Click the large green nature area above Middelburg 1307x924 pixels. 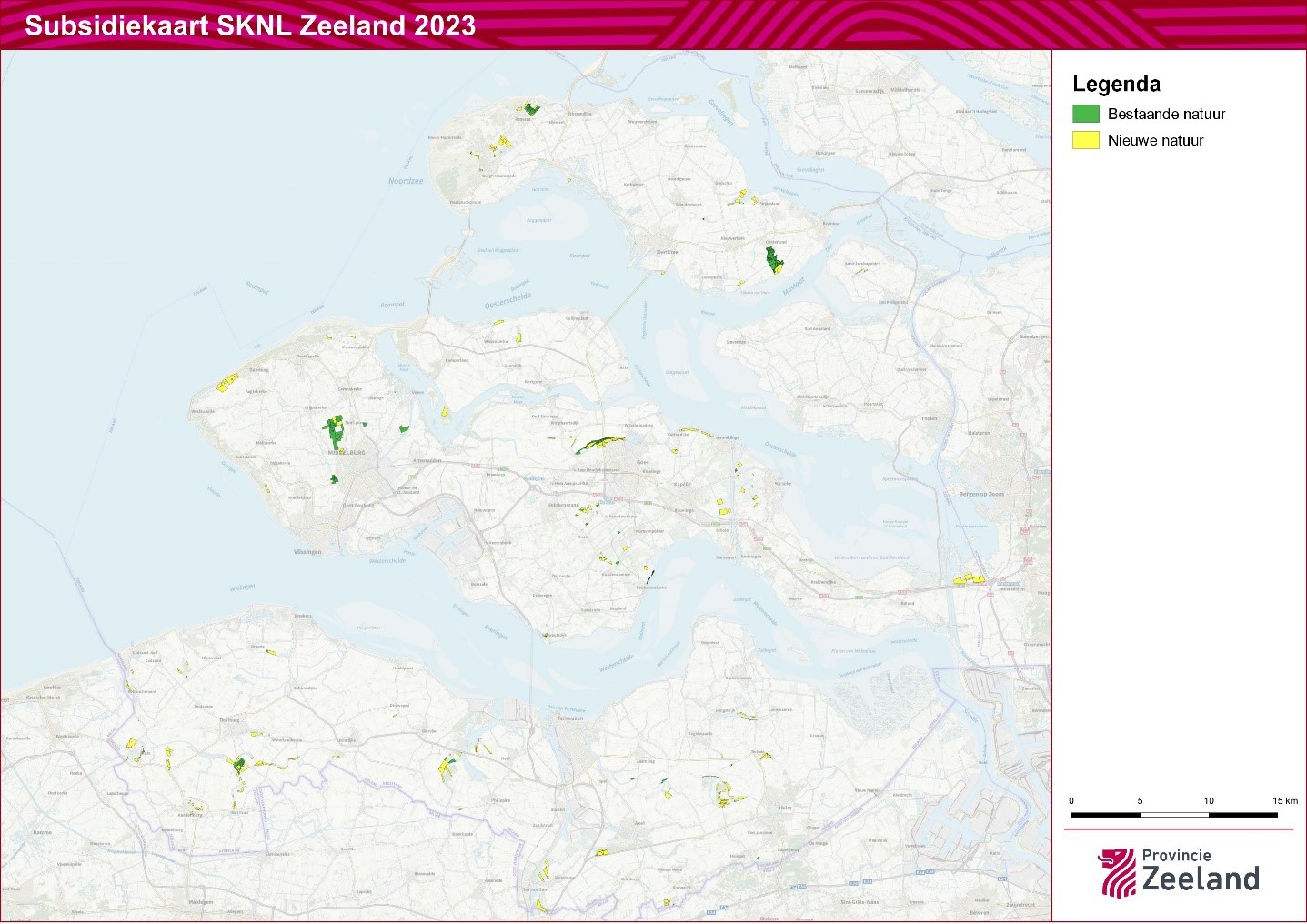click(x=334, y=433)
